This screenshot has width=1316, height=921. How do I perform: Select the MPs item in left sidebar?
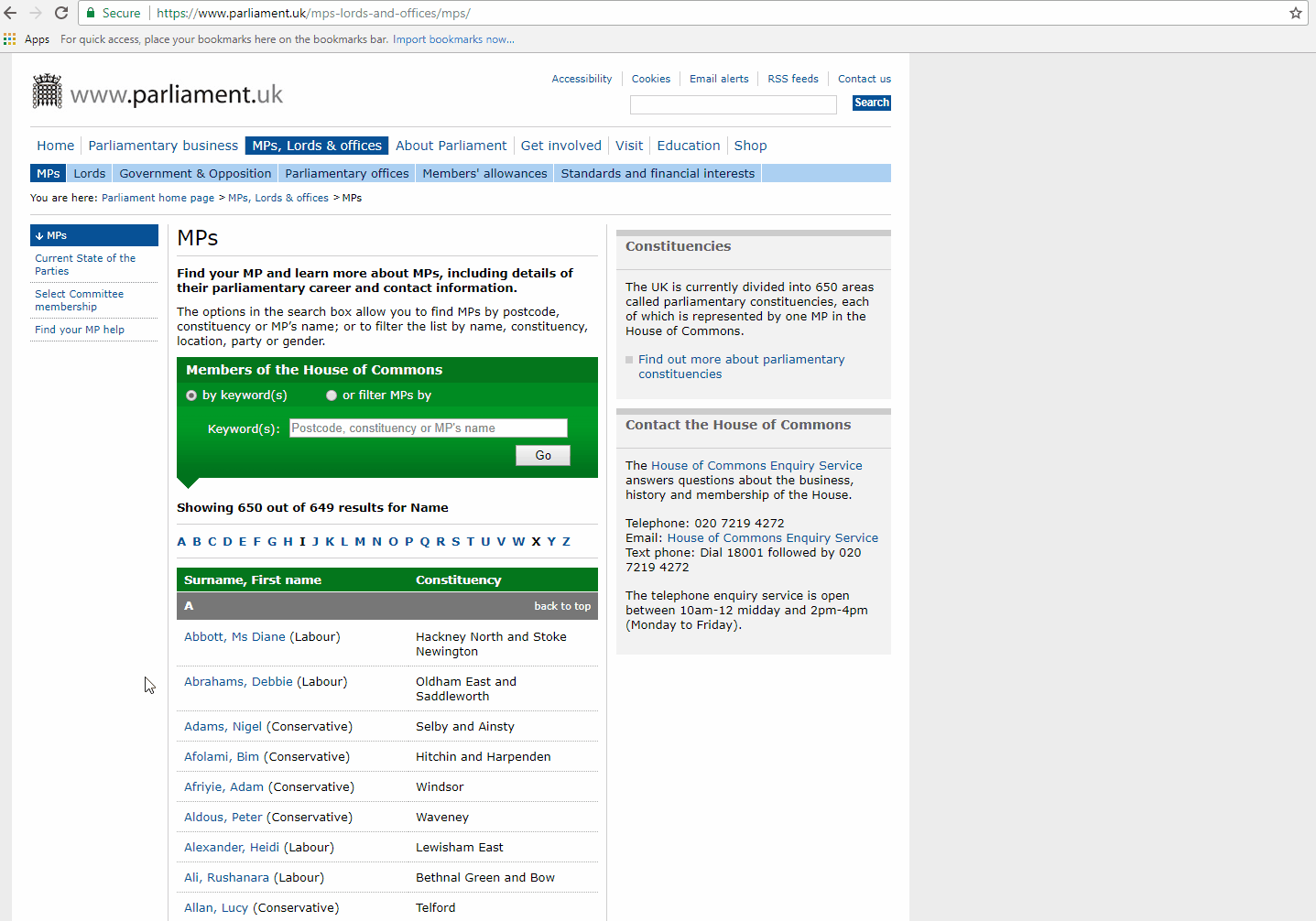click(94, 235)
